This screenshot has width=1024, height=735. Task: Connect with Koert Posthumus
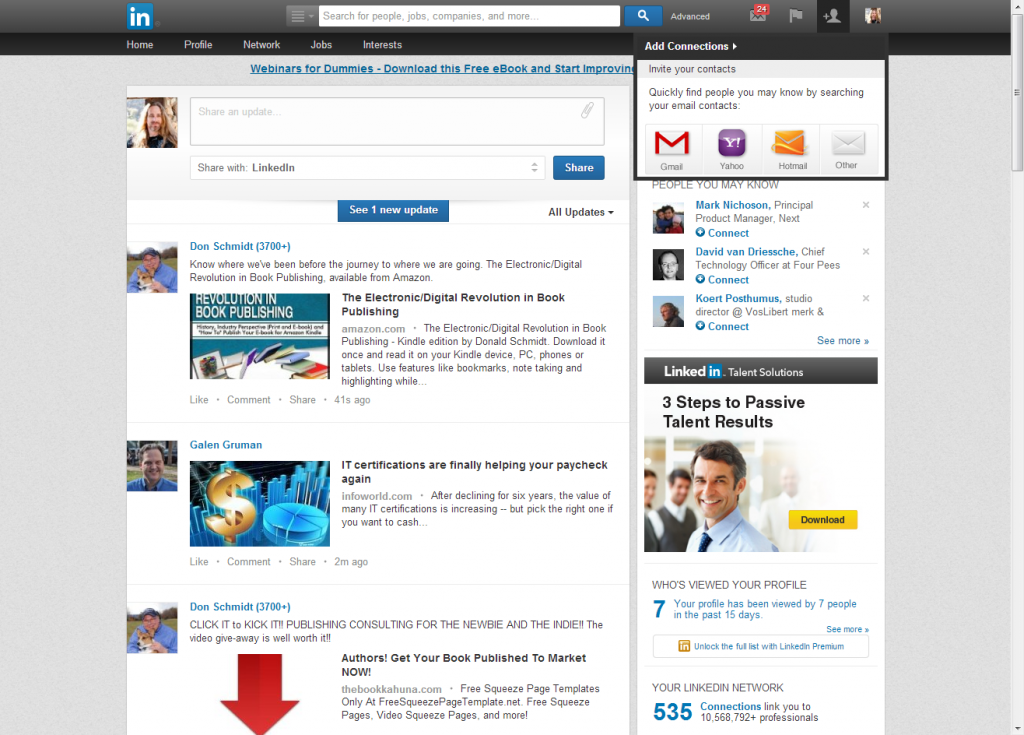click(722, 327)
